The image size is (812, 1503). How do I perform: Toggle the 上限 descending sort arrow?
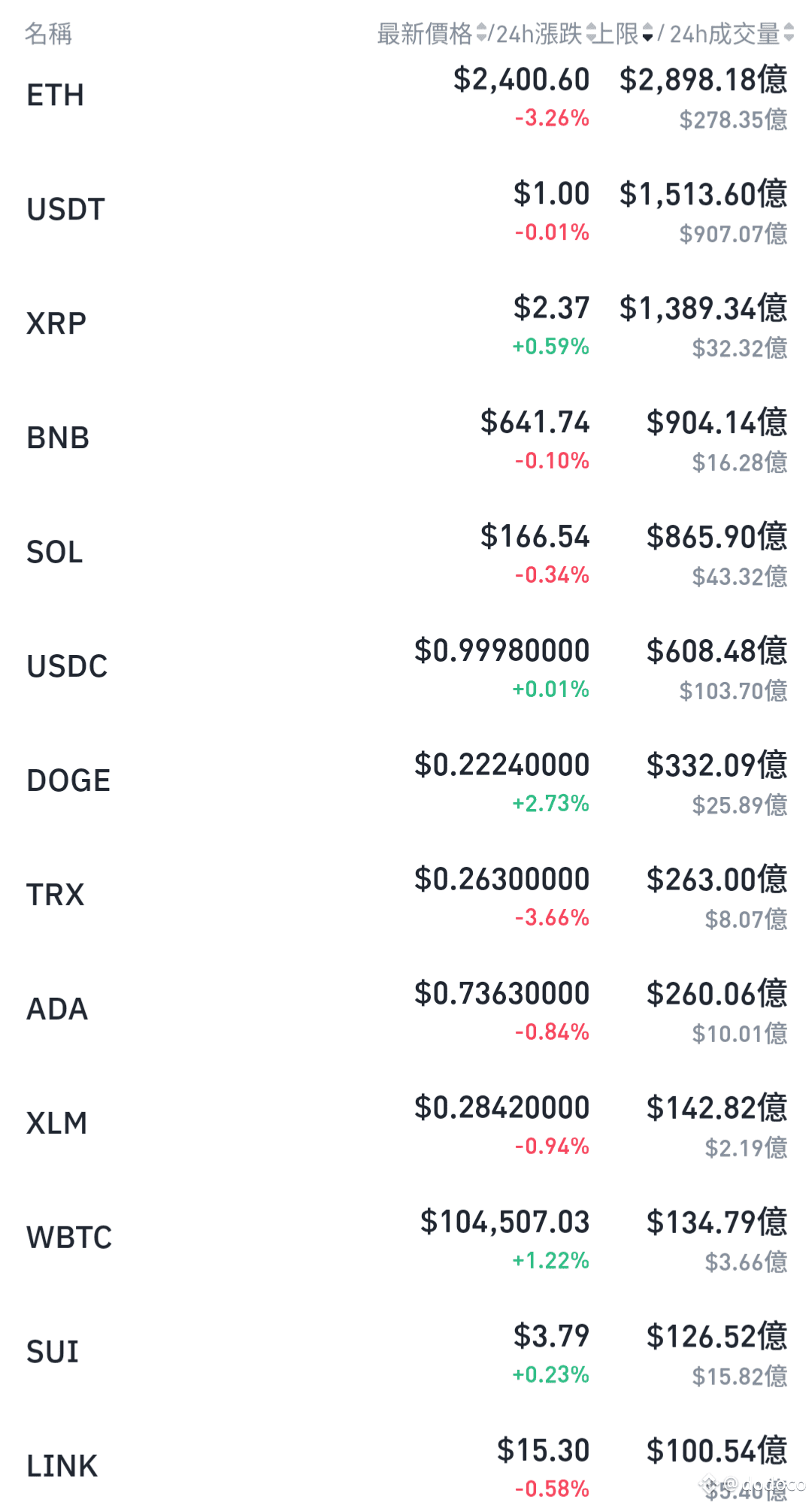(647, 34)
